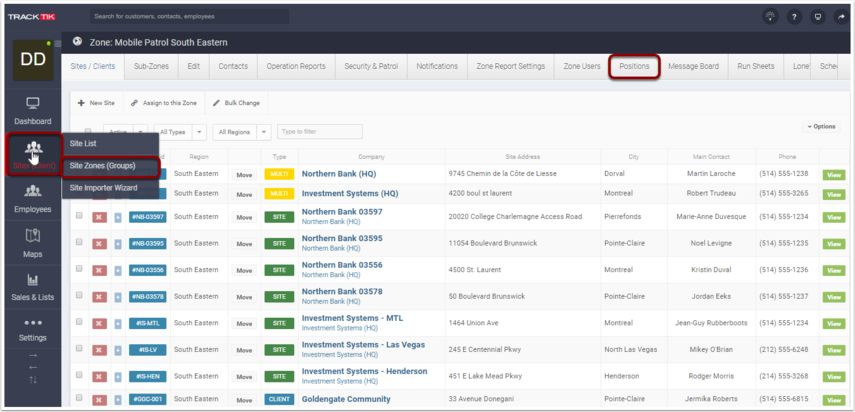Click View button for Northern Bank (HQ)

pyautogui.click(x=834, y=174)
